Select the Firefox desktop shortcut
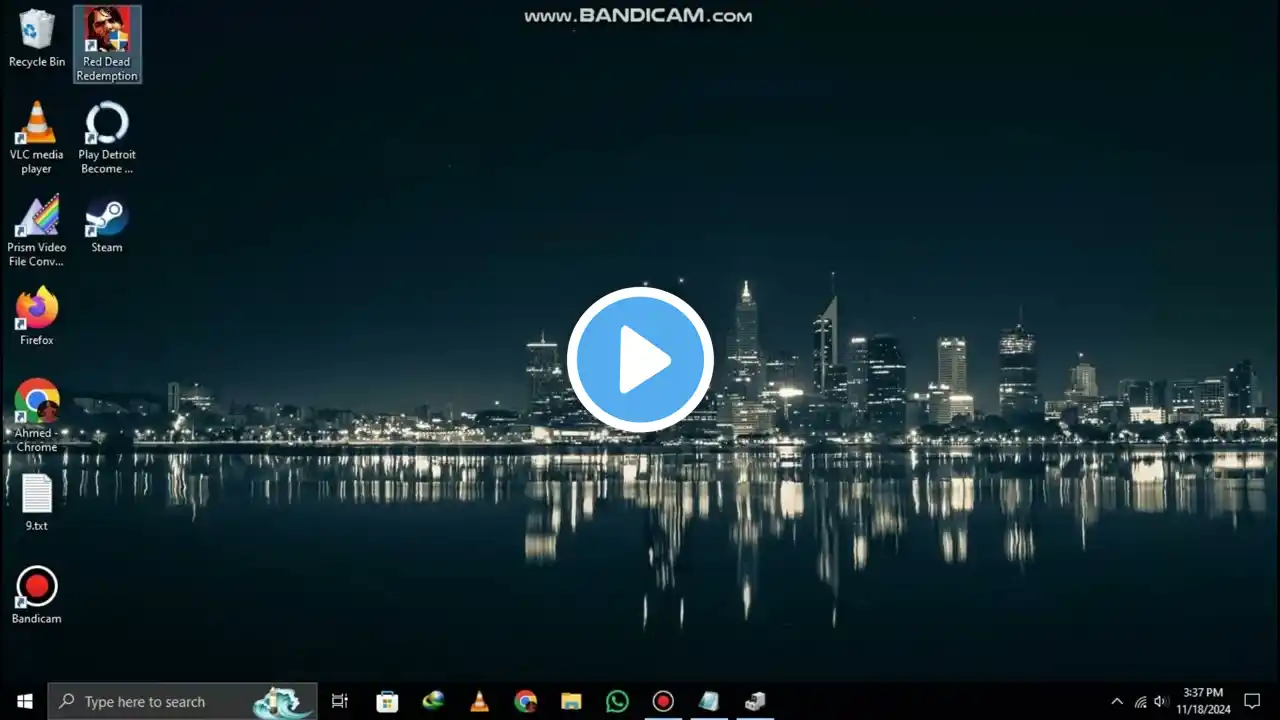1280x720 pixels. click(37, 317)
